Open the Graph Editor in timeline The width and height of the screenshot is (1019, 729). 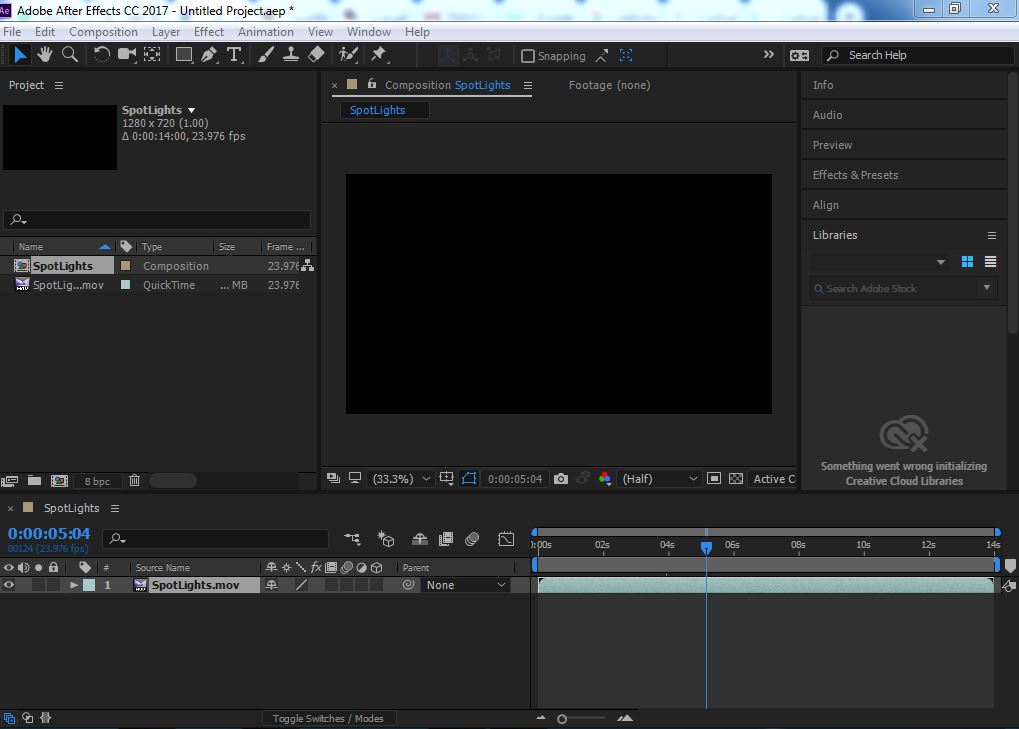[x=506, y=539]
